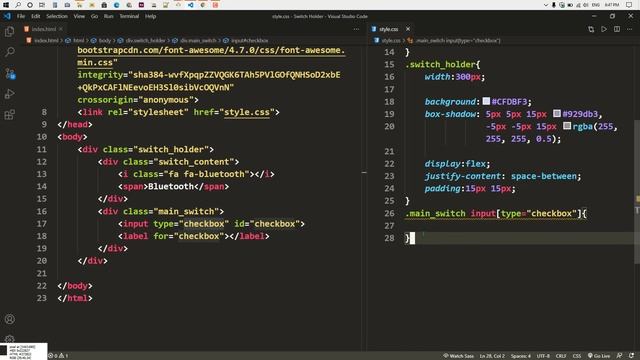
Task: Open the Explorer view in activity bar
Action: coord(9,31)
